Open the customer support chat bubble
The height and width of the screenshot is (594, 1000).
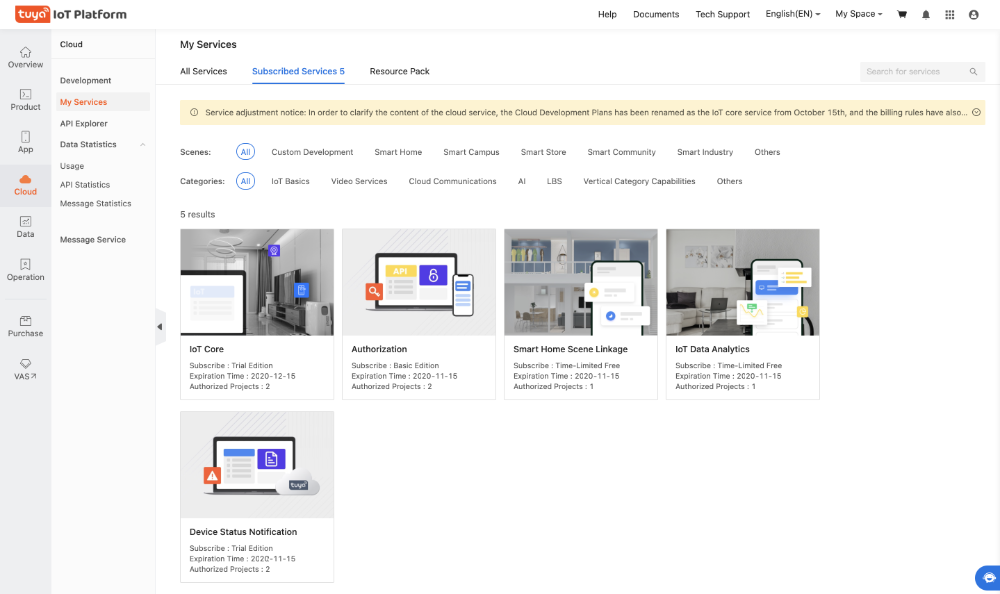[x=988, y=578]
